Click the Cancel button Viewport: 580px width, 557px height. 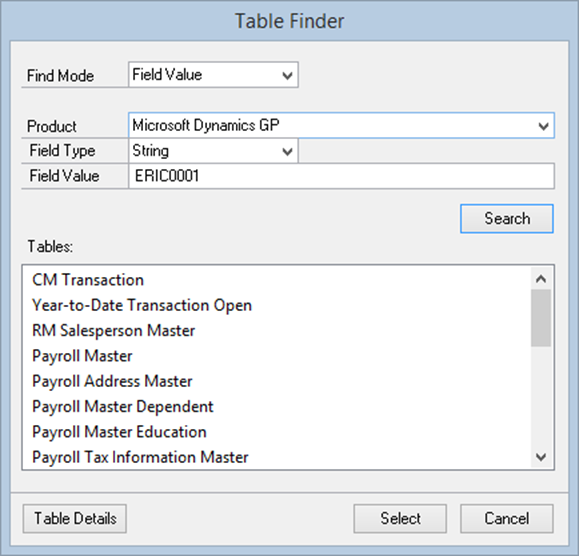coord(507,519)
